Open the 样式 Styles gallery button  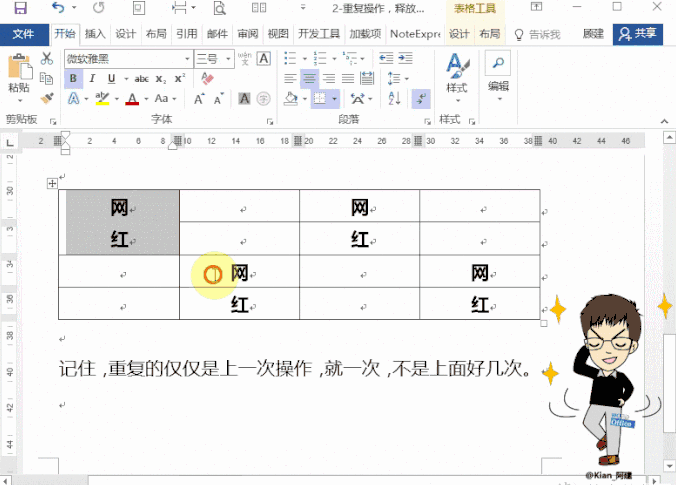click(457, 78)
